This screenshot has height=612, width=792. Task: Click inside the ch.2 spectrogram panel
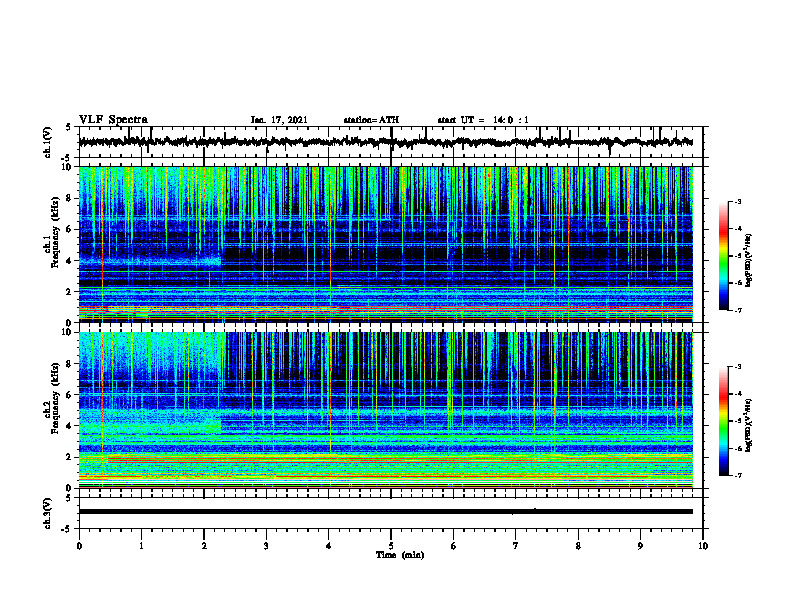coord(385,410)
